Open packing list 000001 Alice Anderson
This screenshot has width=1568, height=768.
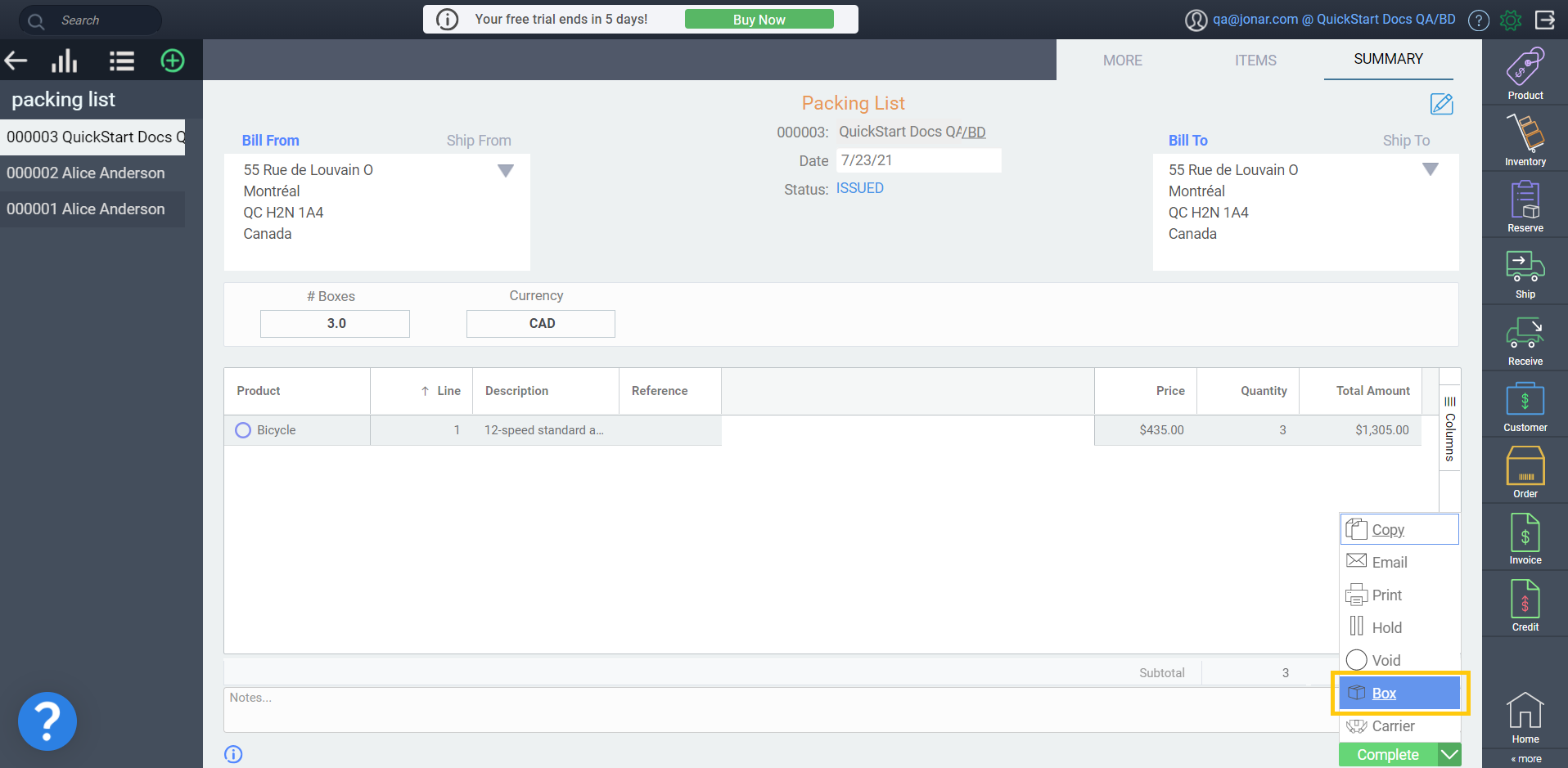coord(92,209)
